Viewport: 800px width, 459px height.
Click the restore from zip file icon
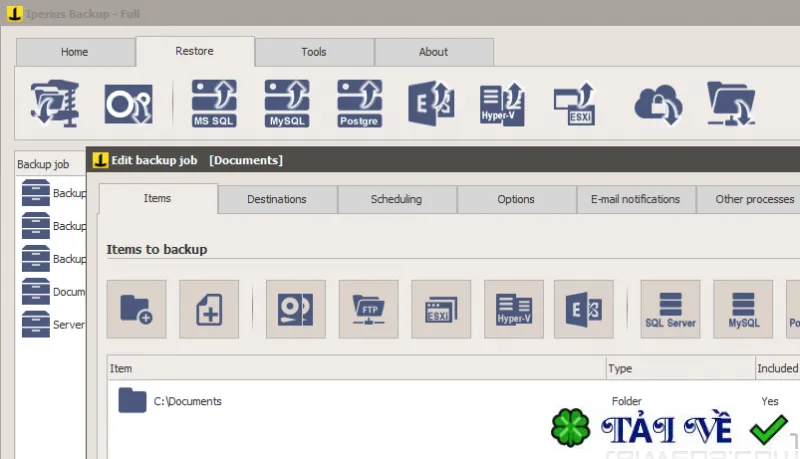tap(55, 104)
